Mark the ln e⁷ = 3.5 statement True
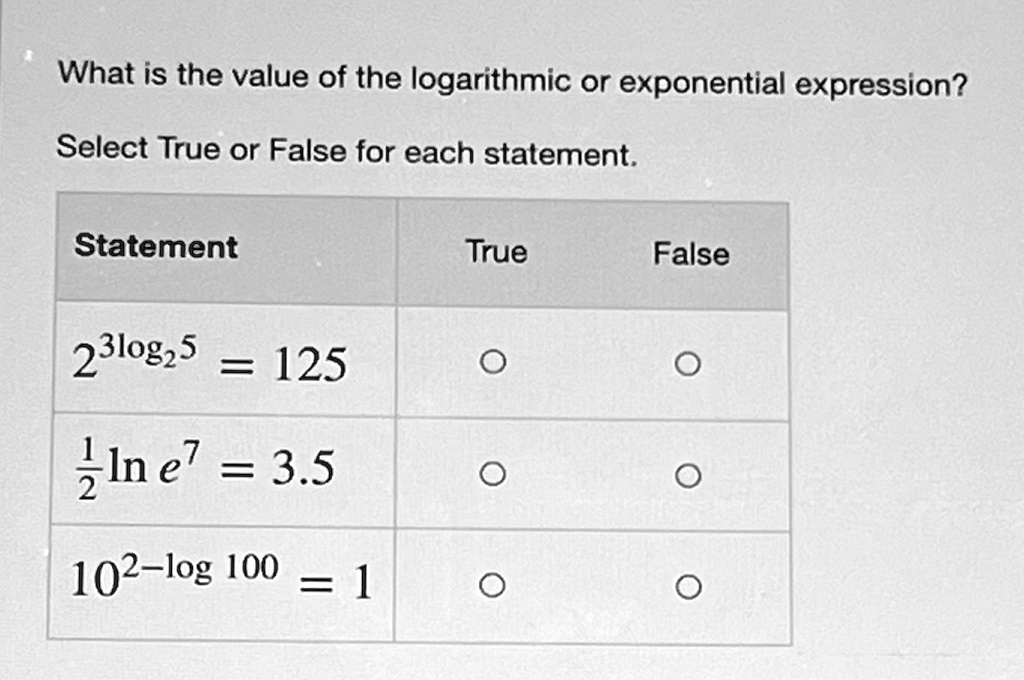The height and width of the screenshot is (680, 1024). 491,475
